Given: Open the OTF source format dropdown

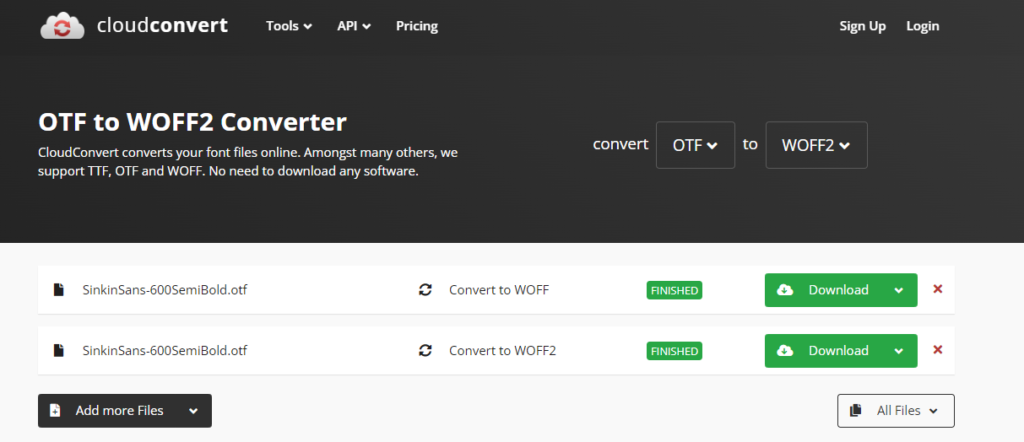Looking at the screenshot, I should 696,145.
